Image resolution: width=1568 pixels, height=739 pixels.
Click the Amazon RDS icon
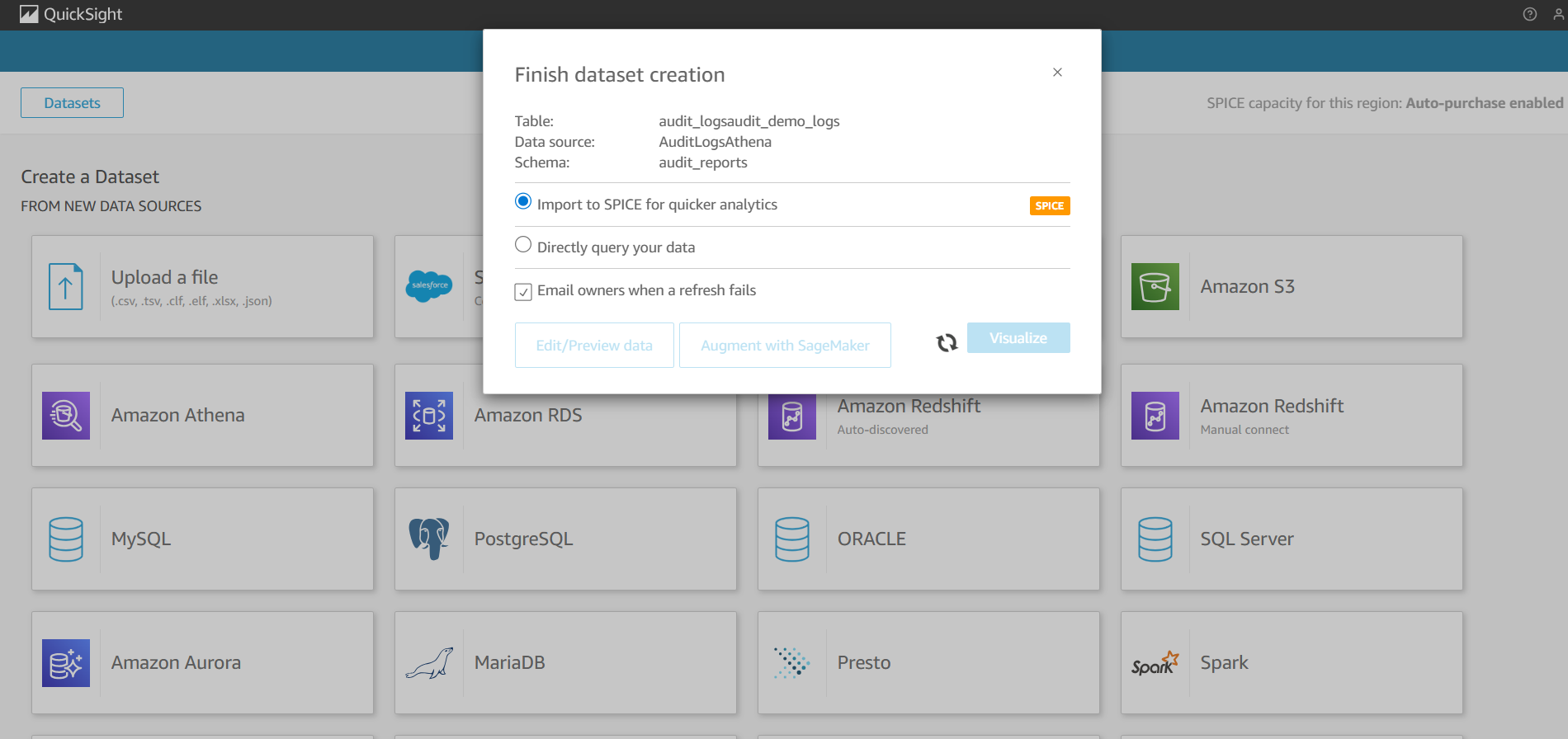pos(429,415)
